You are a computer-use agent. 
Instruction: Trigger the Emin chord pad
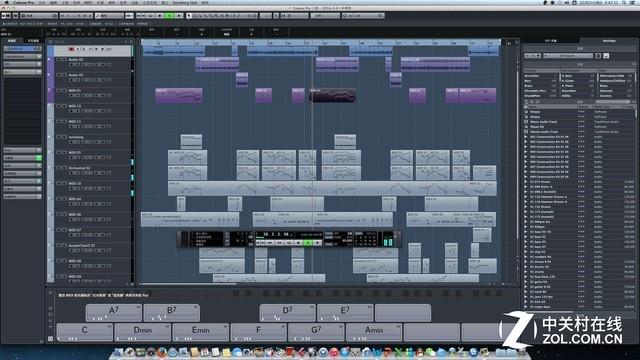200,332
